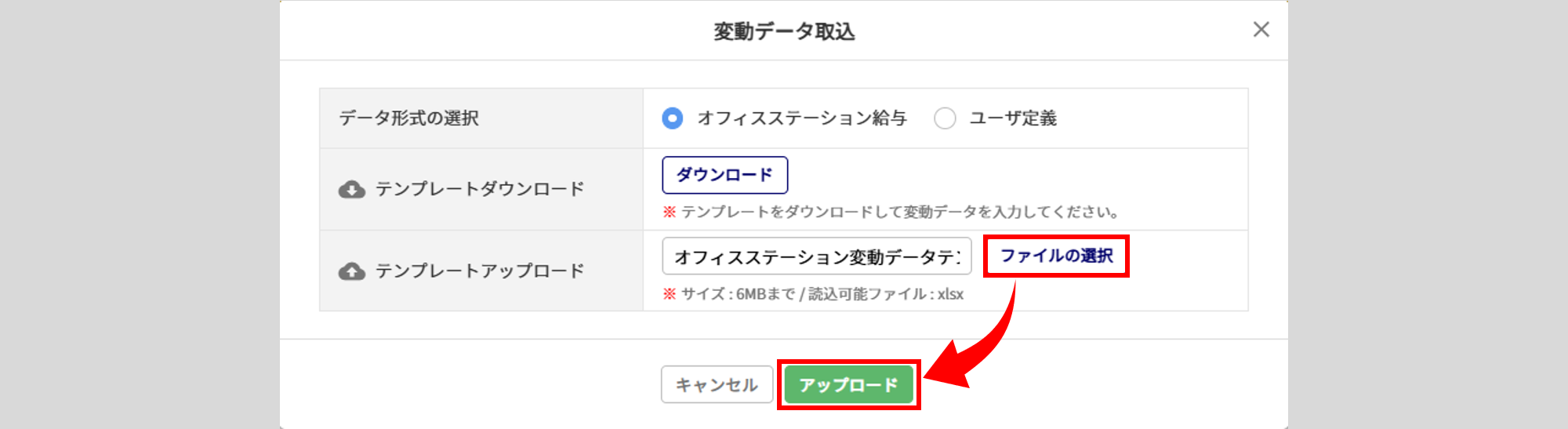Click the cloud upload icon

click(x=351, y=271)
